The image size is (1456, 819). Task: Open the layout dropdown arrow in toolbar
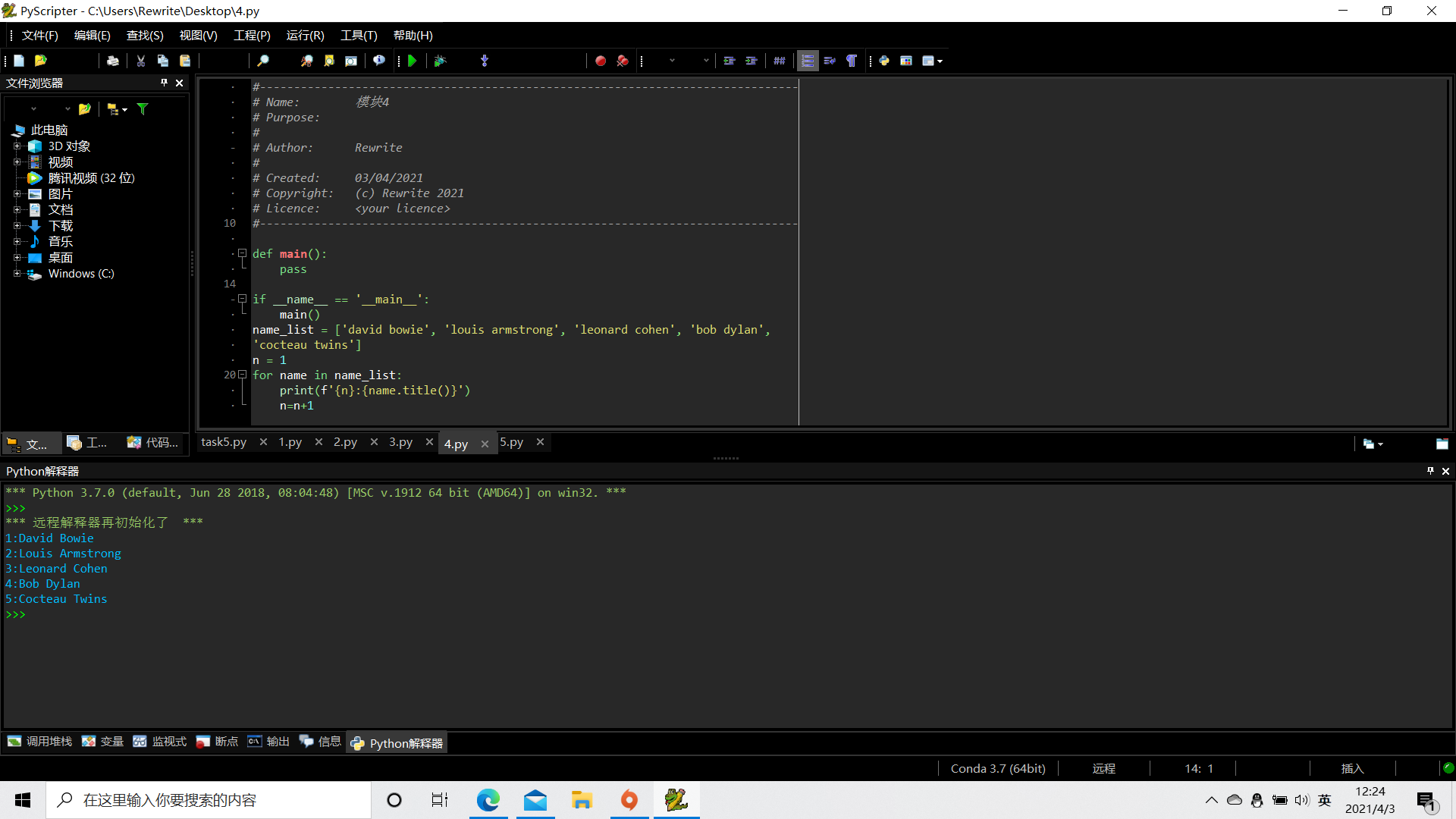click(940, 61)
